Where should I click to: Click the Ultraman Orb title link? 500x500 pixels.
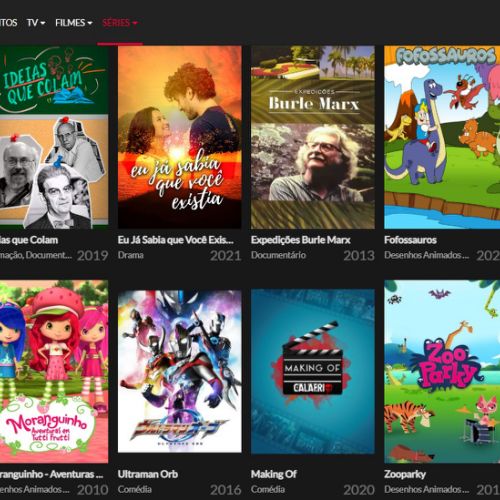click(148, 474)
